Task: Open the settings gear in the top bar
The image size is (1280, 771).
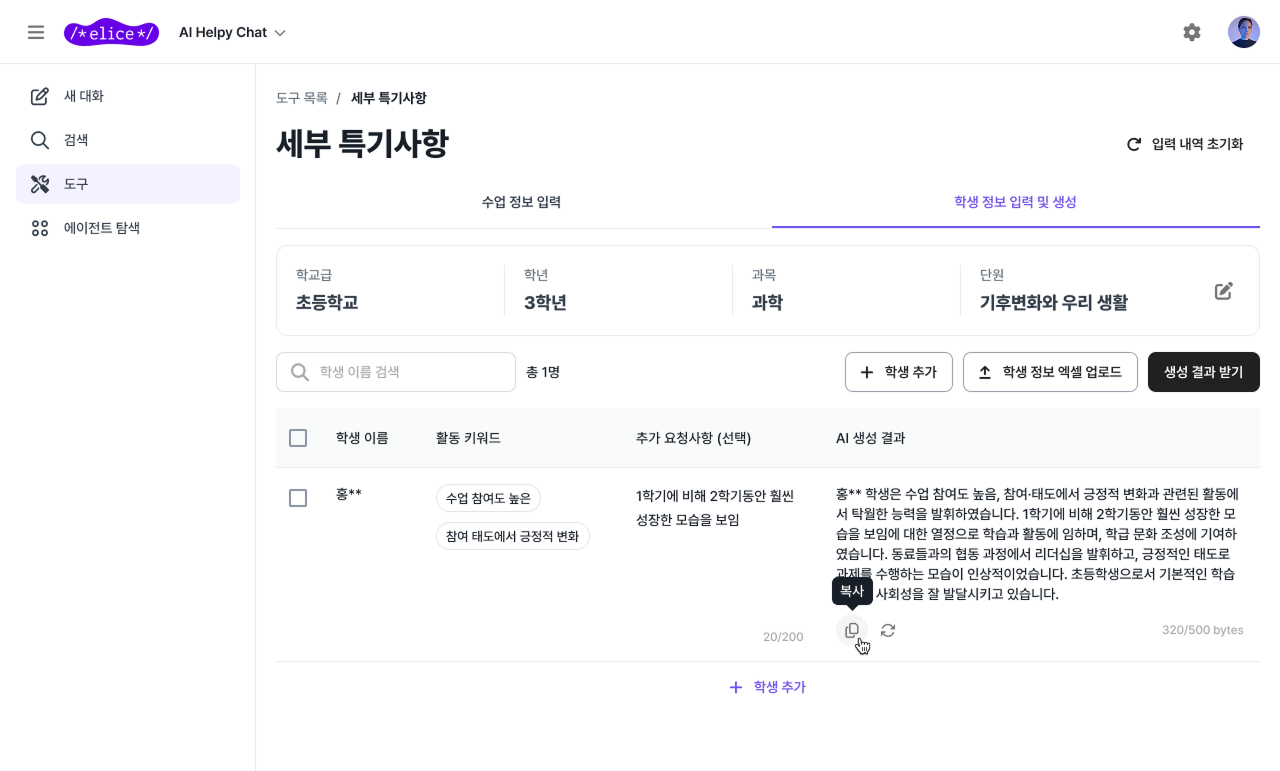Action: point(1192,31)
